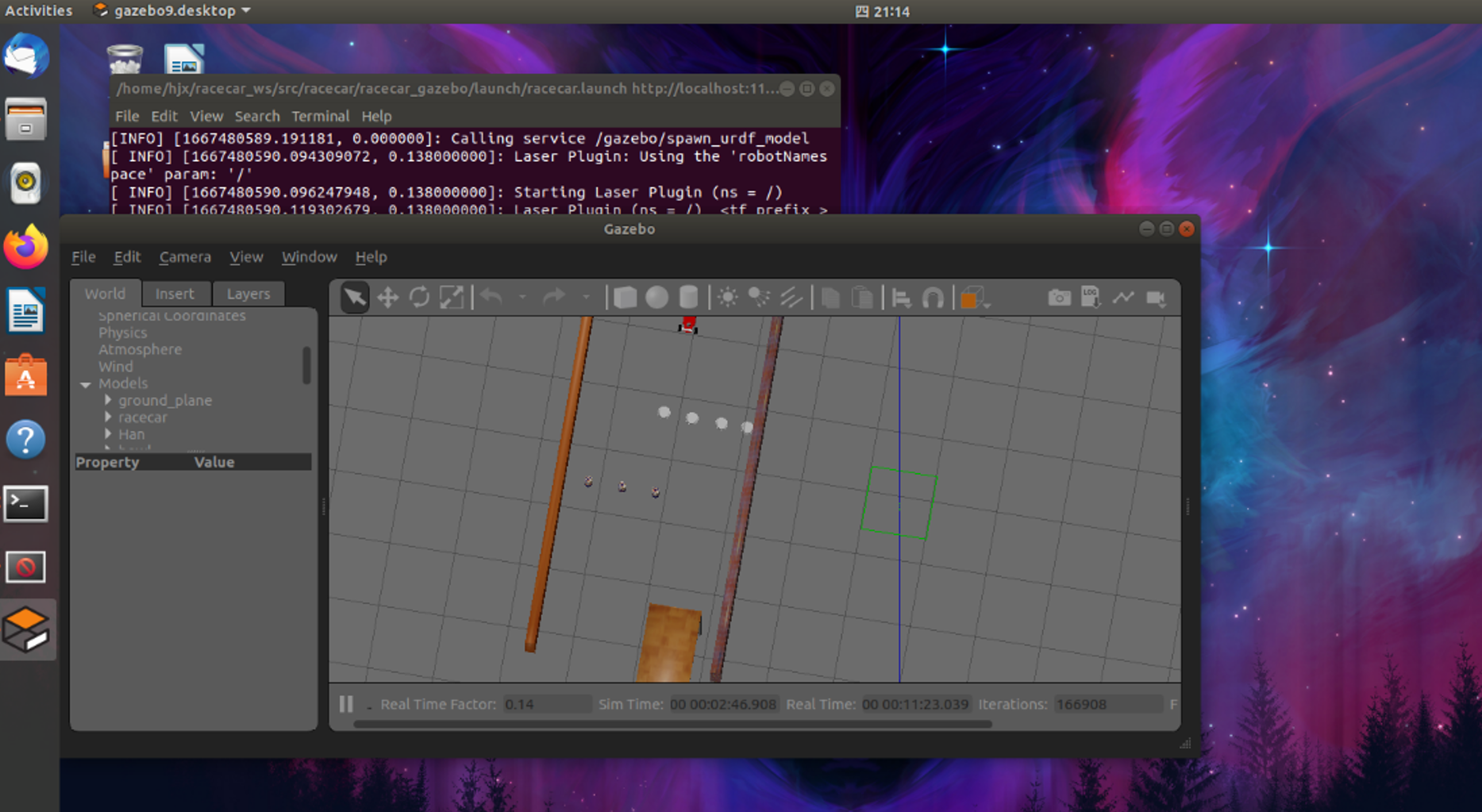Click the world tree vertical scrollbar
This screenshot has height=812, width=1482.
tap(306, 365)
